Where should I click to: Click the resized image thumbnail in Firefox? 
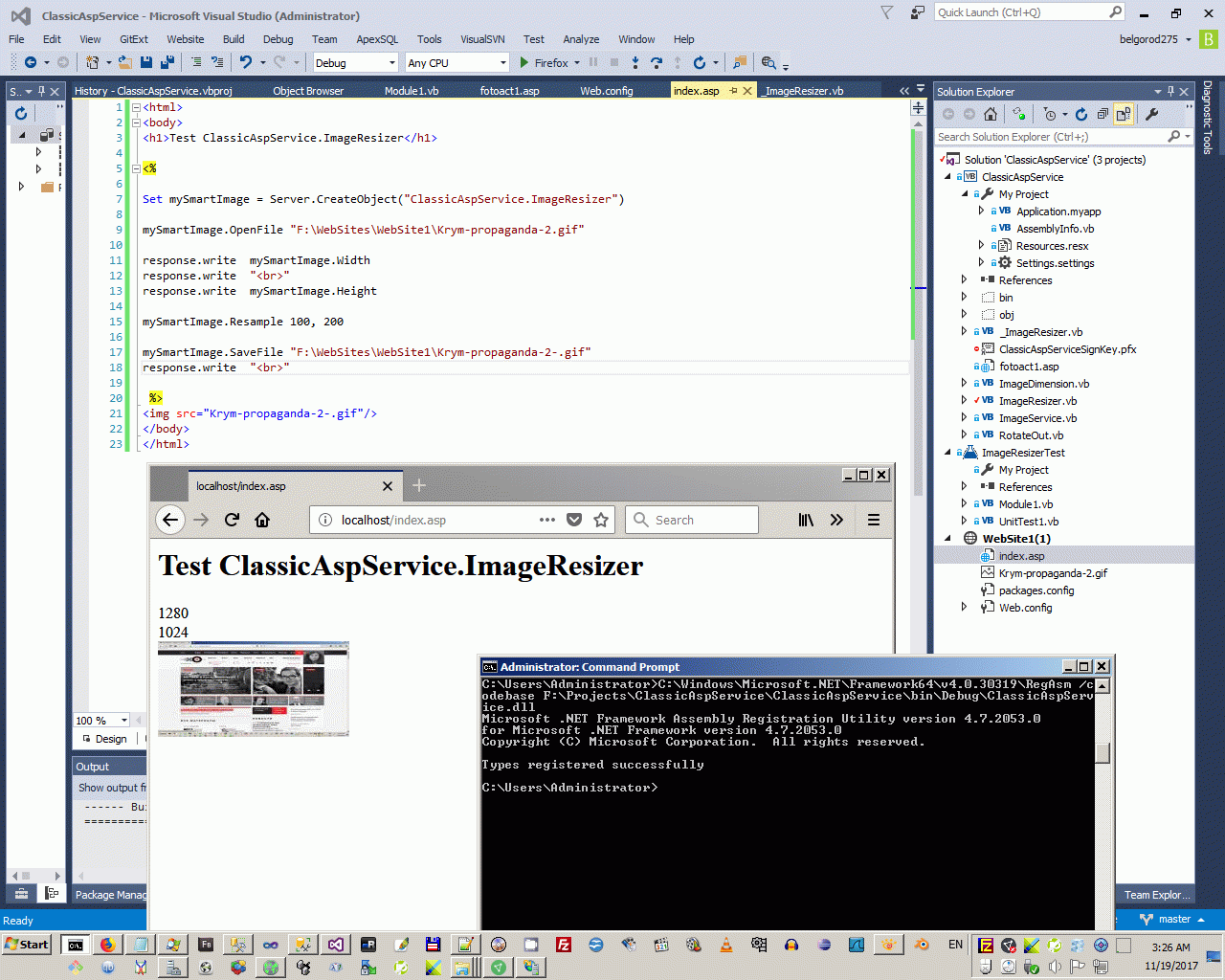click(254, 689)
